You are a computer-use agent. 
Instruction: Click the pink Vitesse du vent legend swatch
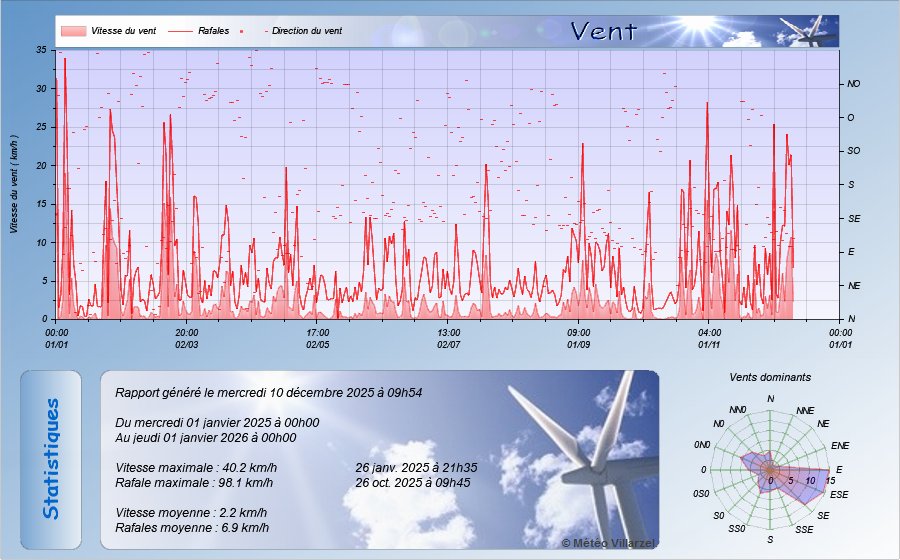pos(73,31)
